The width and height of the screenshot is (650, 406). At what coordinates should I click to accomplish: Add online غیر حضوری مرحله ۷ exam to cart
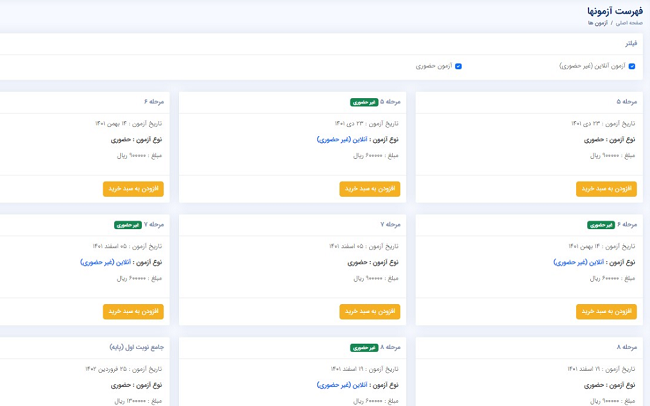click(x=133, y=311)
